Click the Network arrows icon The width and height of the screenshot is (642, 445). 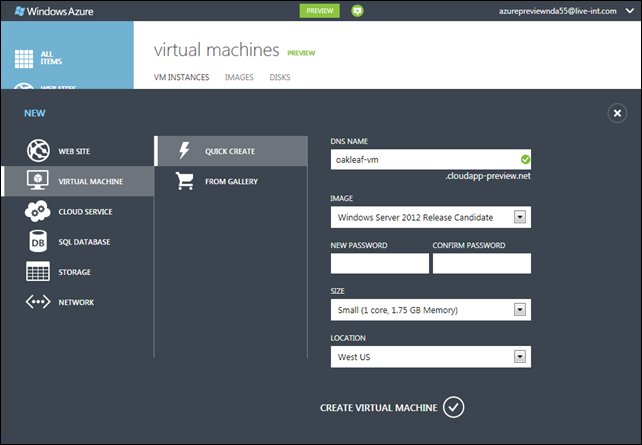38,302
